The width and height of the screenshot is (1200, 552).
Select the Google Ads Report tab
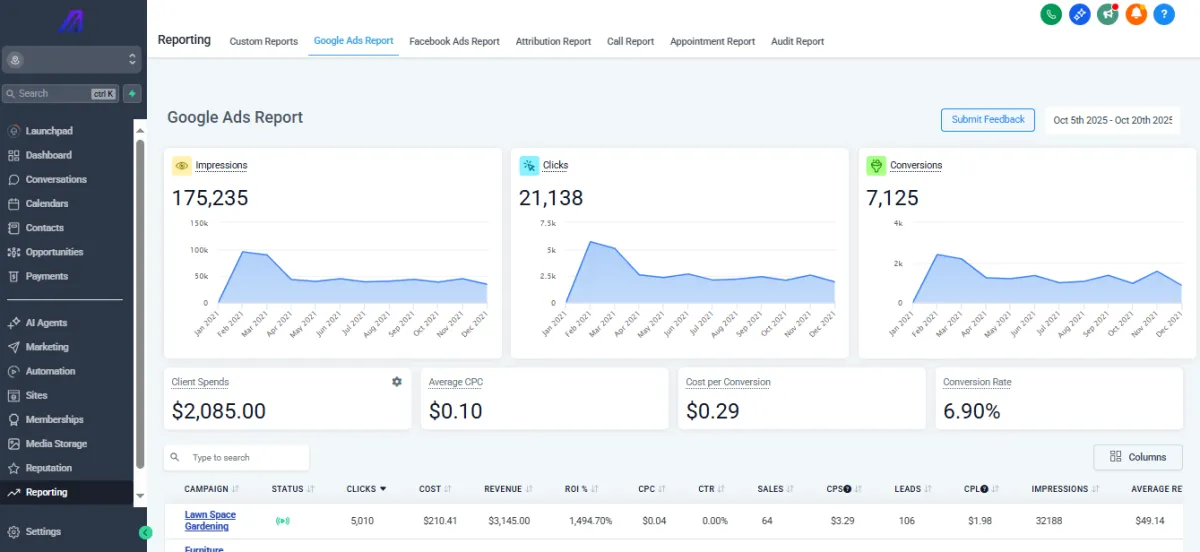click(x=353, y=41)
